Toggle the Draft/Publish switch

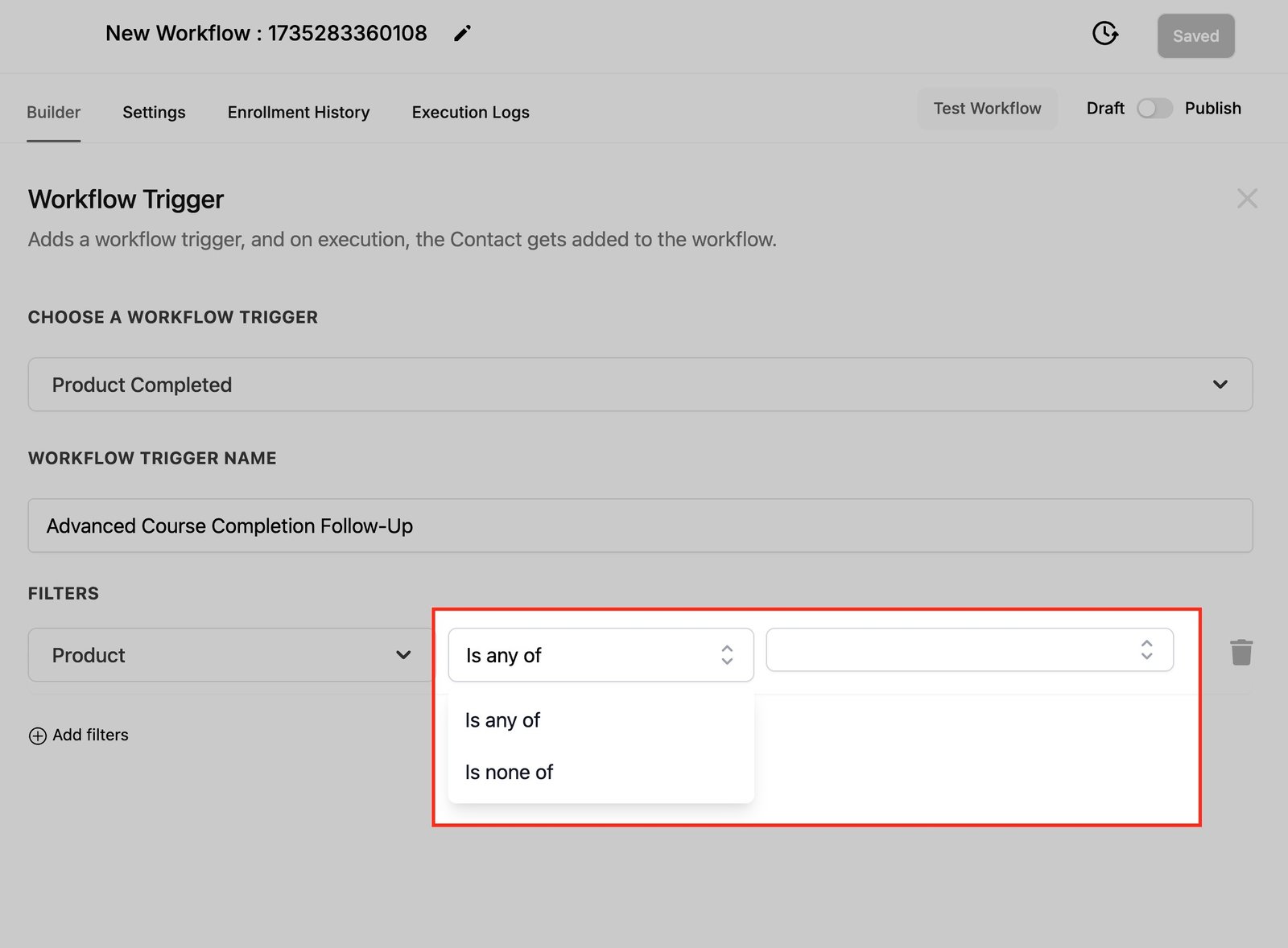[1154, 109]
